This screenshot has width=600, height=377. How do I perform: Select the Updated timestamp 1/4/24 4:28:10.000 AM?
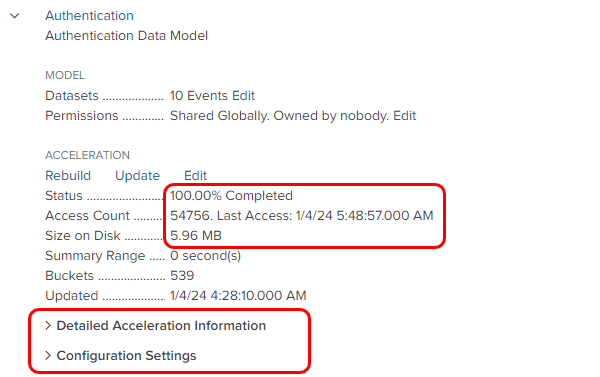[238, 295]
